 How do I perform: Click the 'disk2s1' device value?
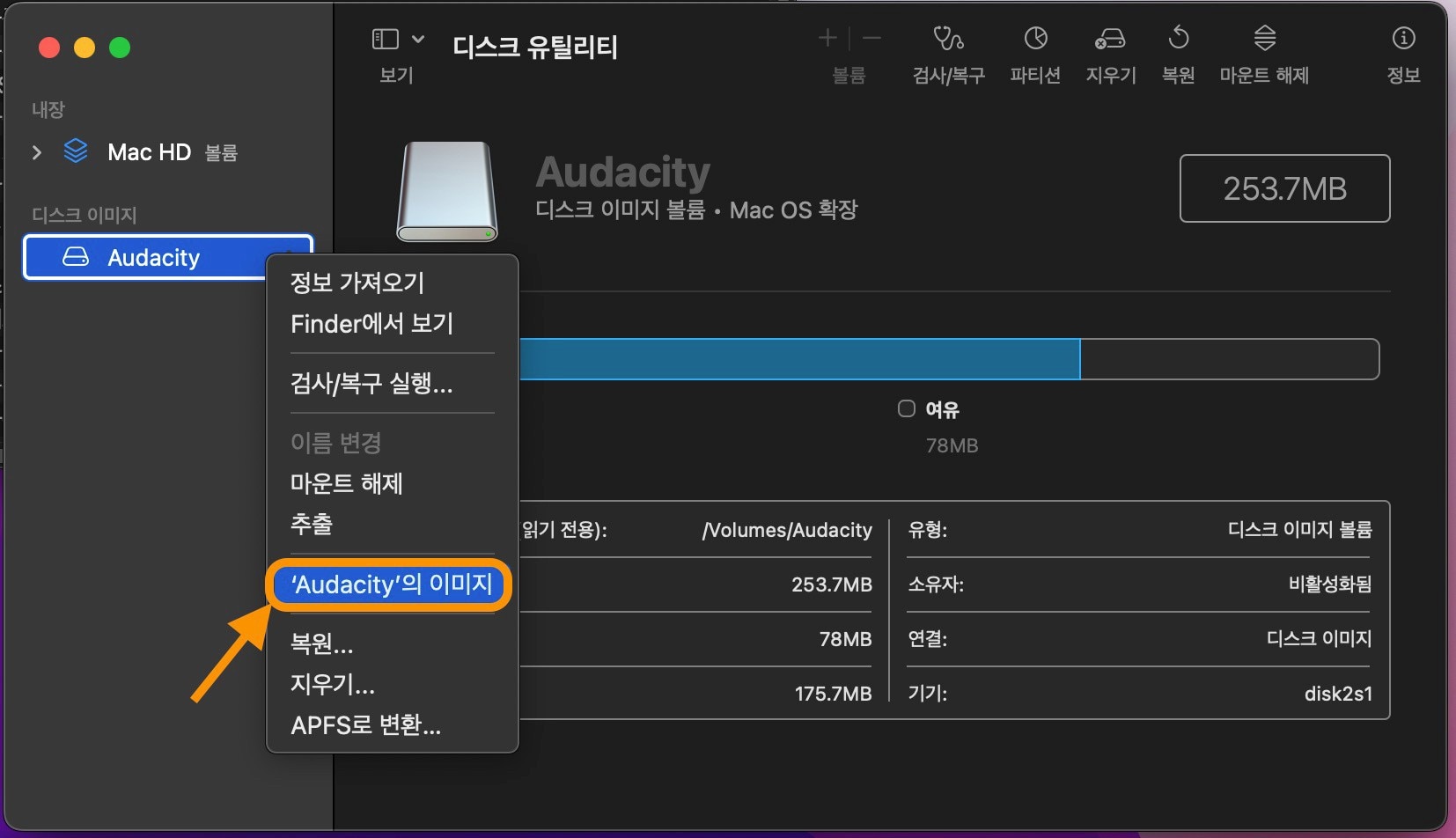click(1338, 694)
